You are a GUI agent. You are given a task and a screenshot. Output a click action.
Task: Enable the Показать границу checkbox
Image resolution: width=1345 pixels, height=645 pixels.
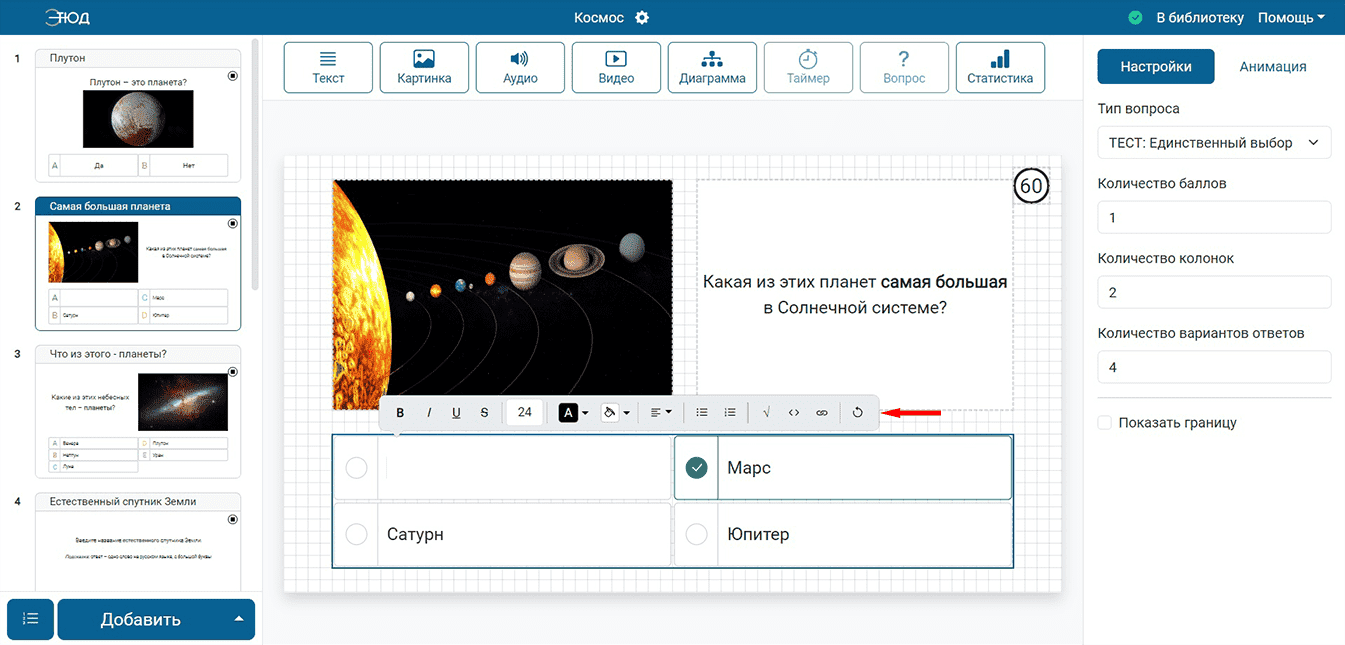pyautogui.click(x=1105, y=423)
